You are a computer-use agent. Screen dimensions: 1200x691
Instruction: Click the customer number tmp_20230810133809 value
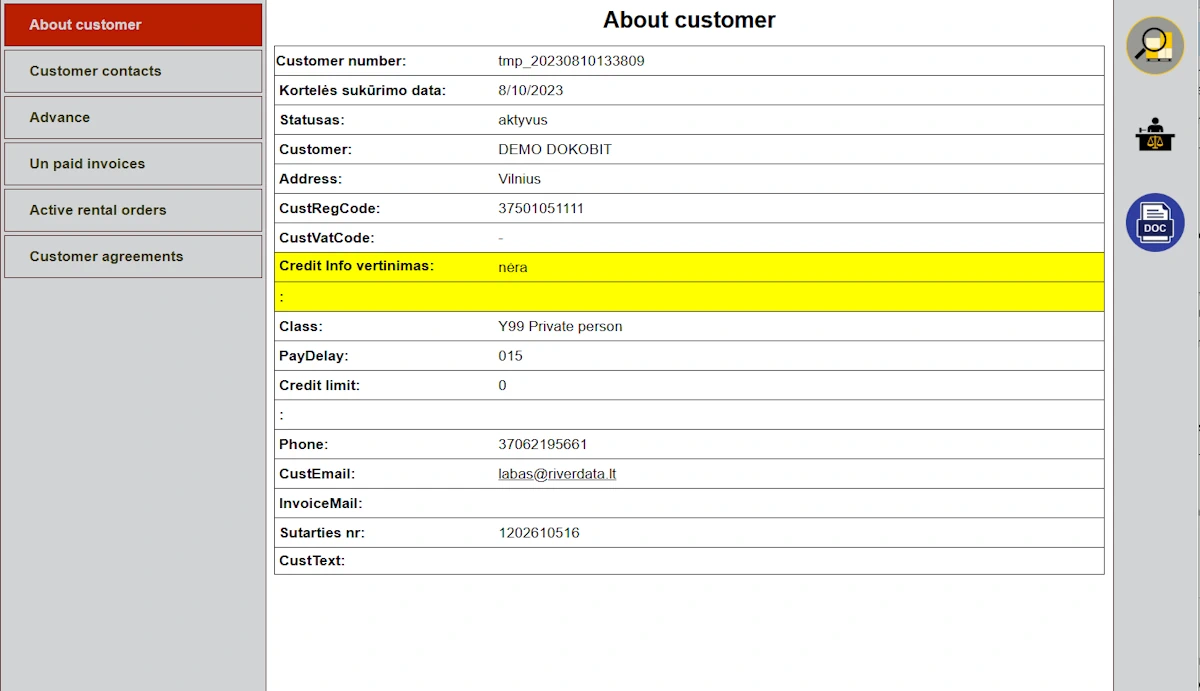click(571, 61)
